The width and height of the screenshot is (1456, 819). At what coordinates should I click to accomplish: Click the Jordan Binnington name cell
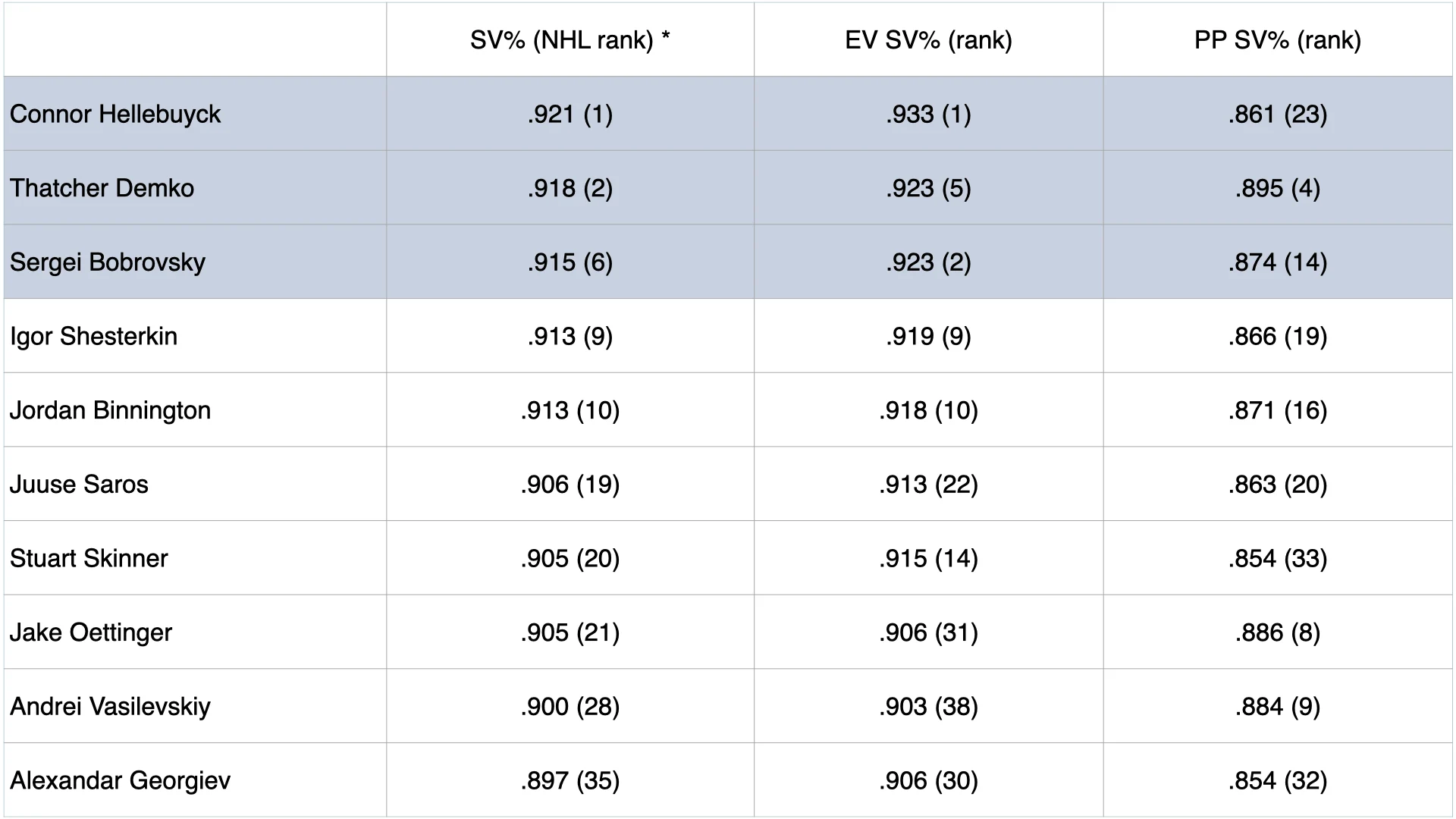(111, 410)
